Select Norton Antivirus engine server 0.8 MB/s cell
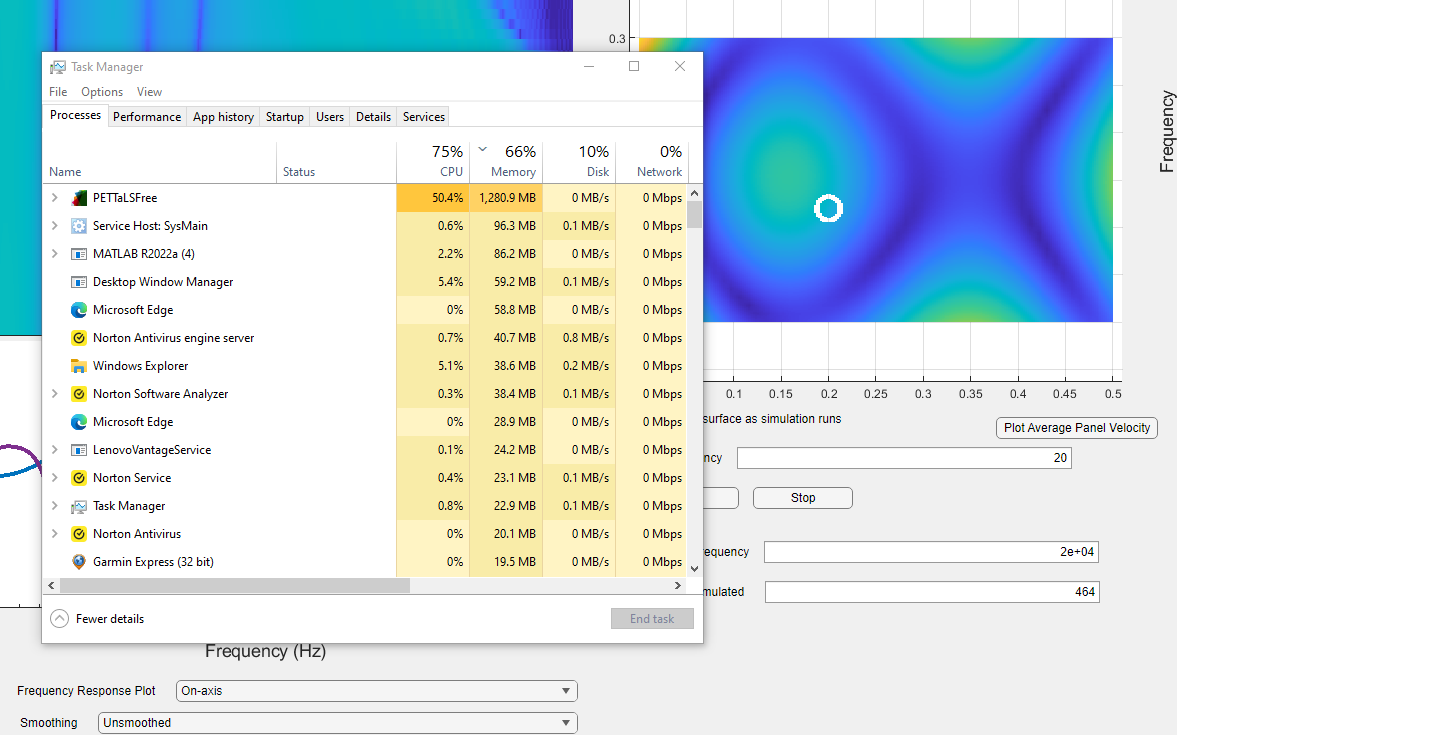This screenshot has height=735, width=1448. (579, 338)
